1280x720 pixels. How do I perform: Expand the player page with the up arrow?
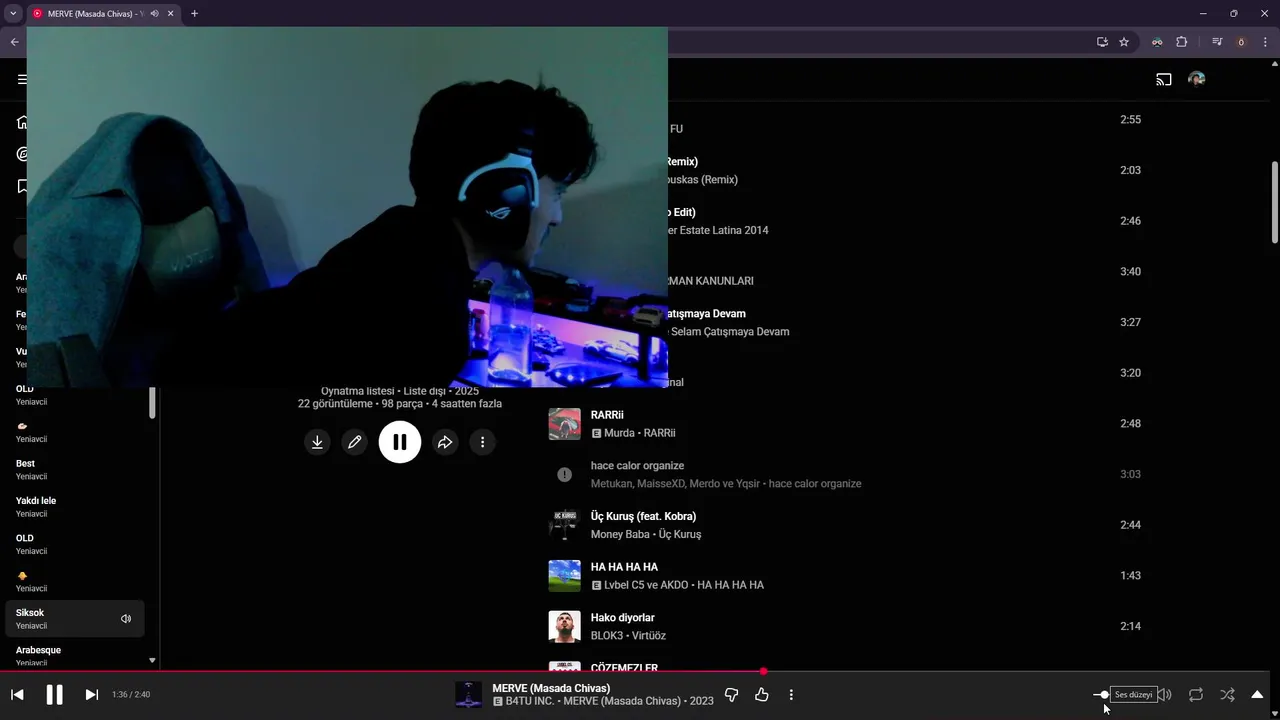[x=1257, y=694]
